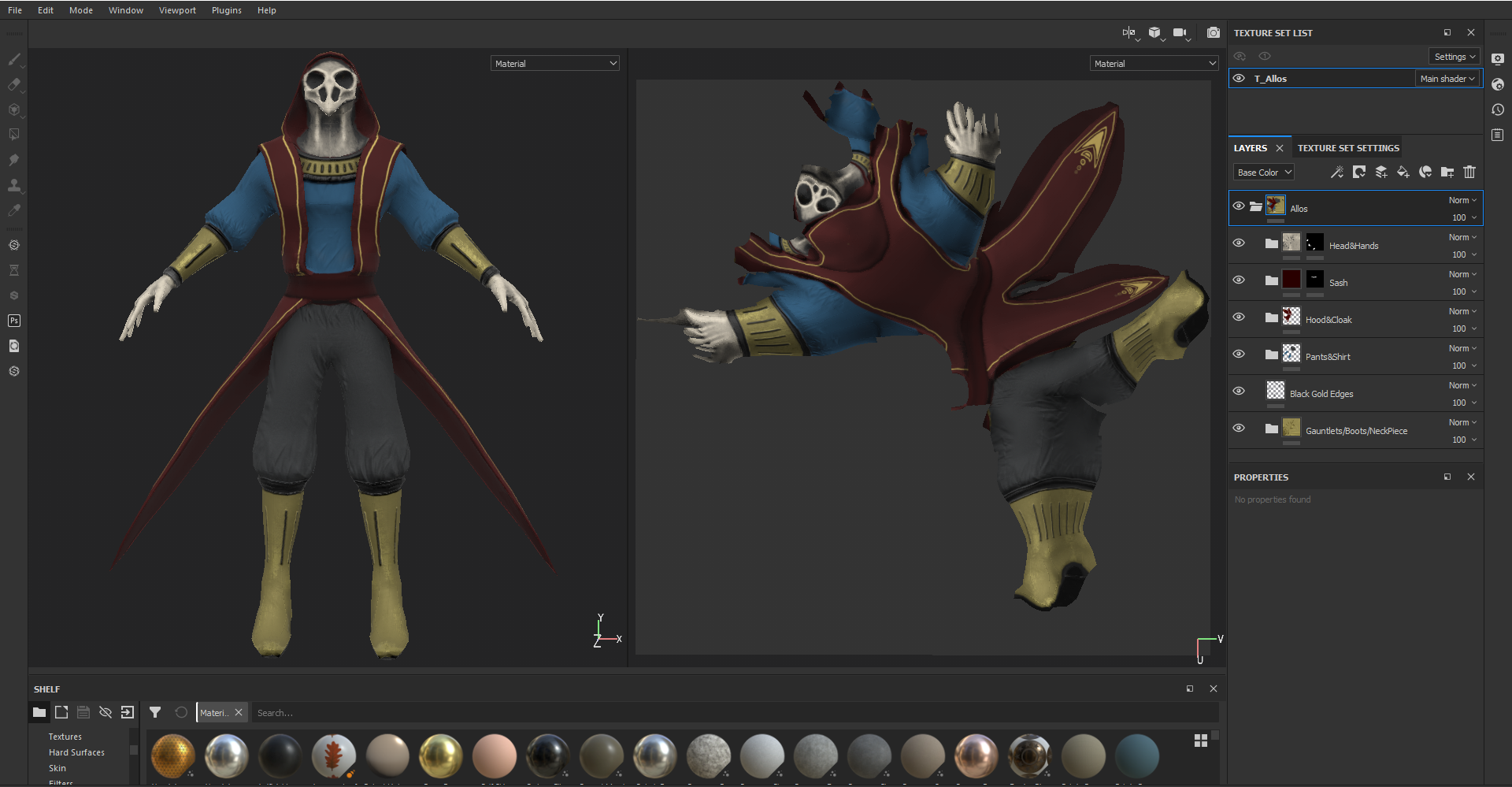
Task: Open the History panel icon
Action: 1498,110
